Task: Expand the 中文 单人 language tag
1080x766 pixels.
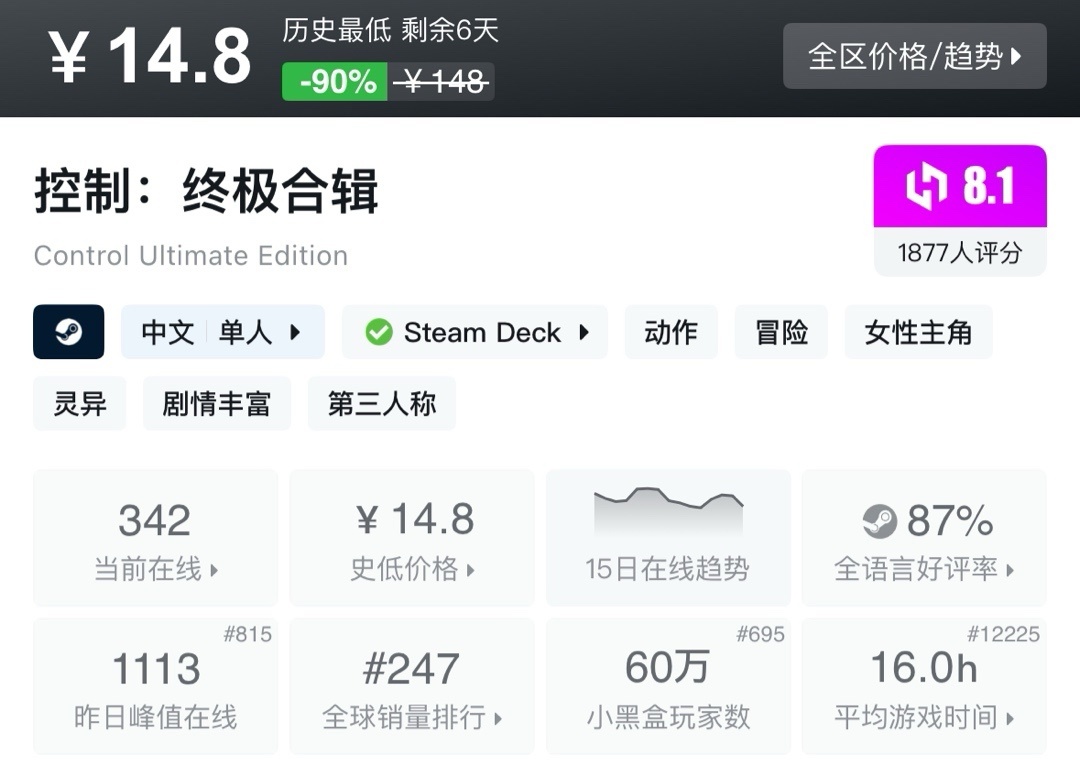Action: [x=222, y=332]
